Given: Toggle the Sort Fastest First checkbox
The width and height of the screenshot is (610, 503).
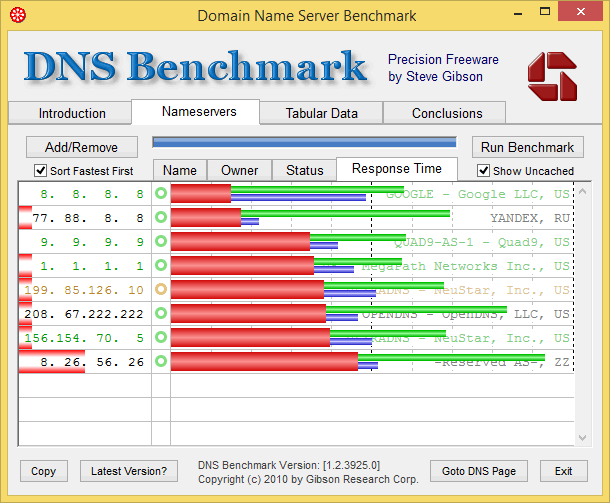Looking at the screenshot, I should click(x=41, y=171).
